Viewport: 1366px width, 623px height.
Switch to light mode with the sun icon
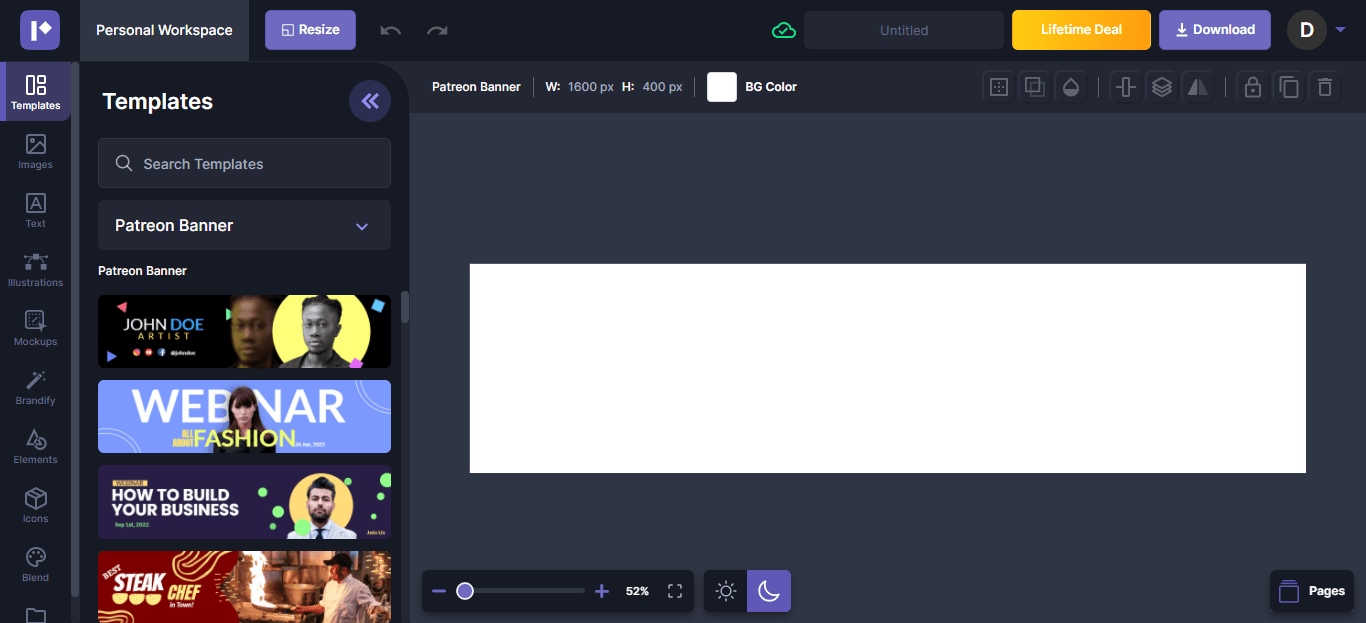(725, 590)
